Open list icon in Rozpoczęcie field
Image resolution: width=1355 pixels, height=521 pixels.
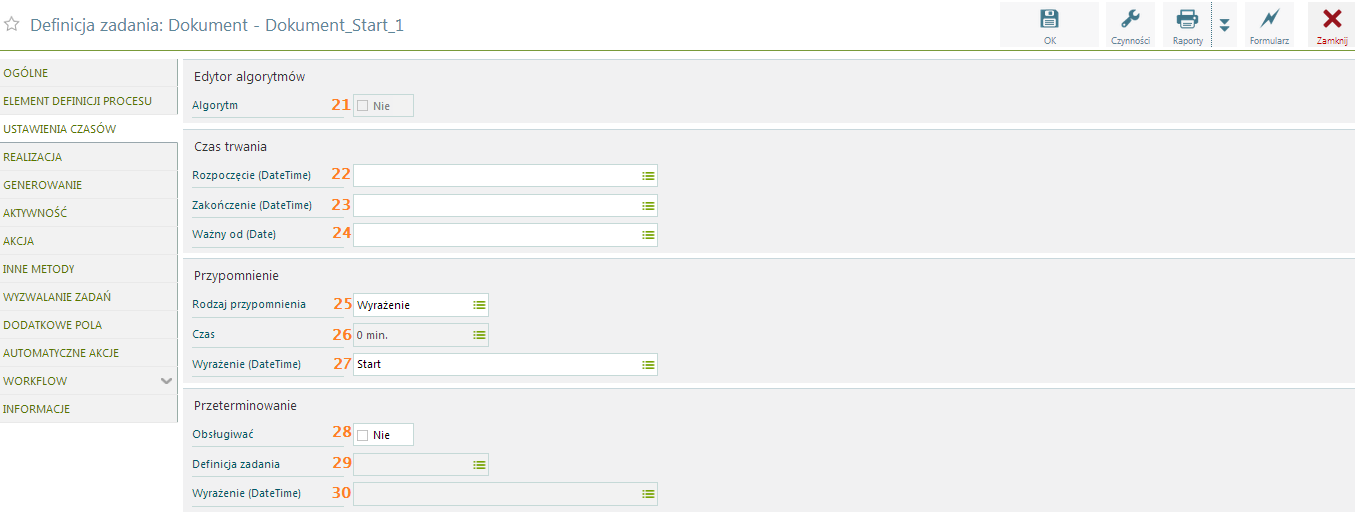tap(648, 175)
